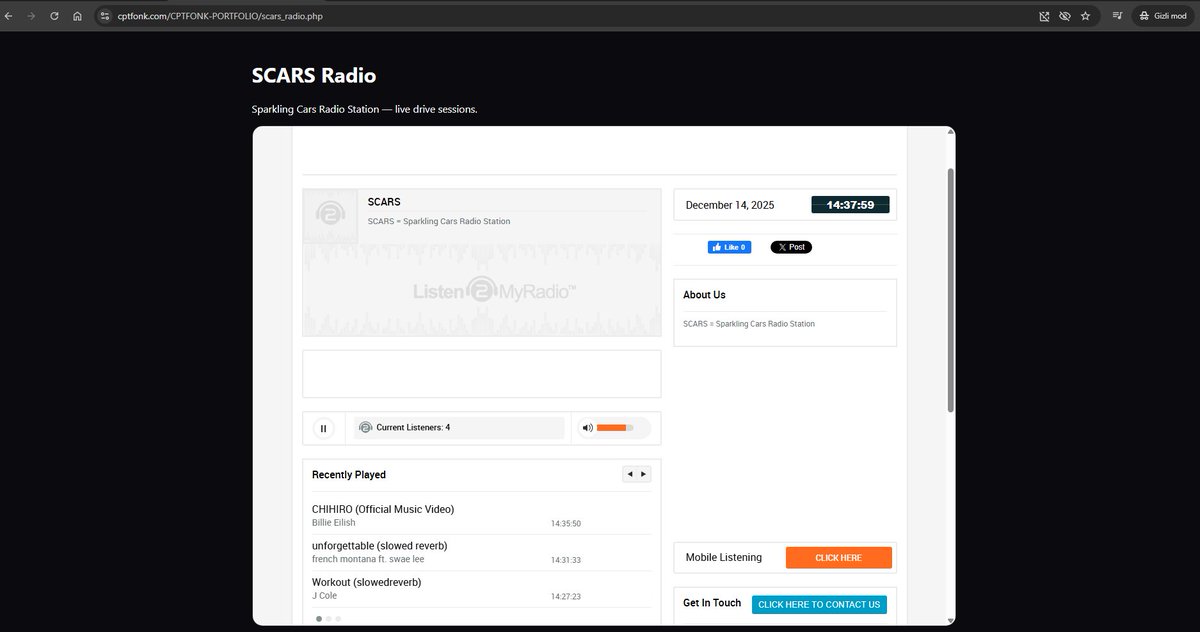
Task: Select CHIHIRO by Billie Eilish in the list
Action: tap(383, 515)
